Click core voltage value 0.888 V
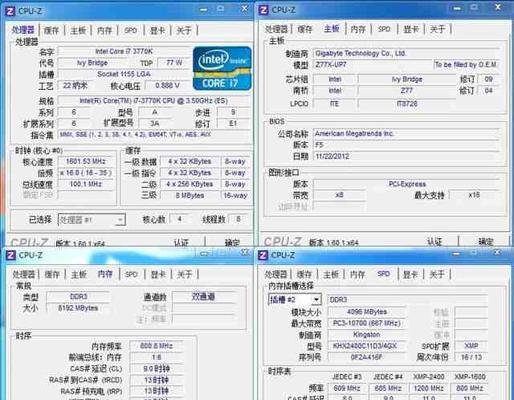 click(x=167, y=85)
